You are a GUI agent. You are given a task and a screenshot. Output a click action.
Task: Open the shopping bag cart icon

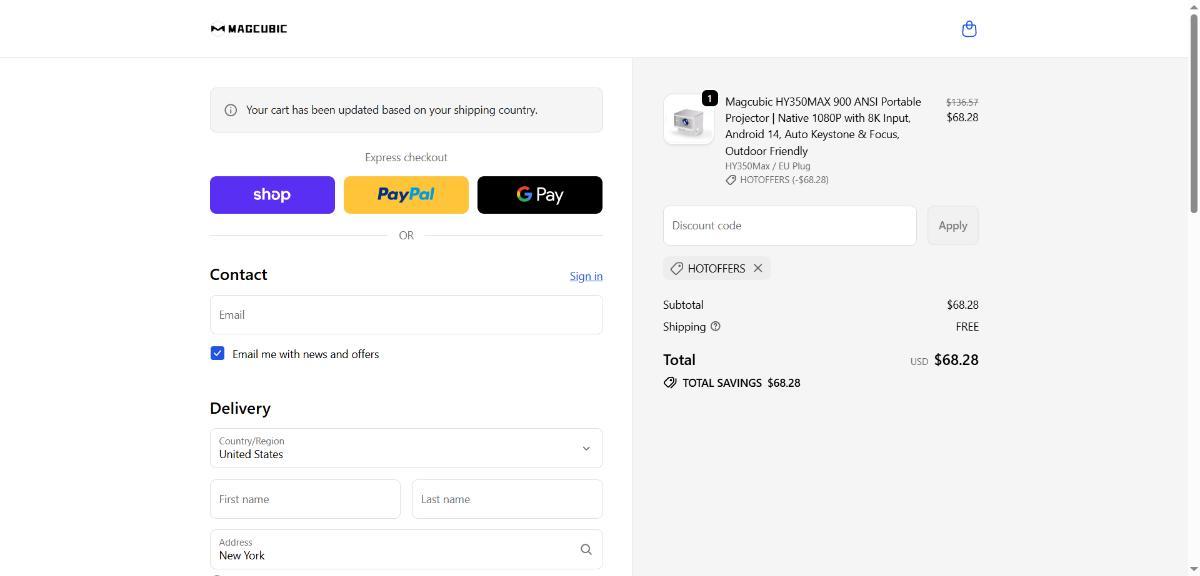pos(968,29)
